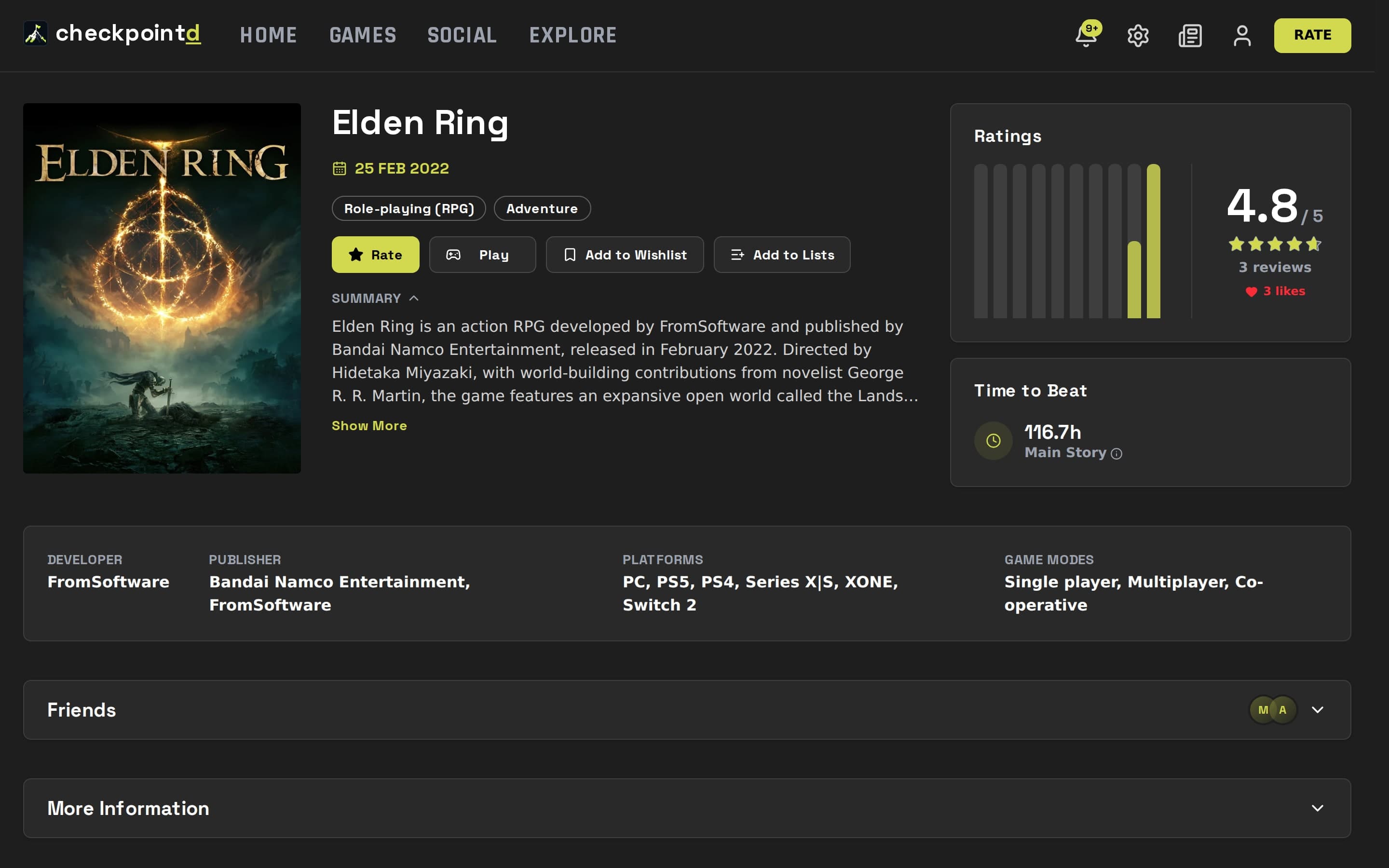Select the Adventure genre tag
This screenshot has height=868, width=1389.
(542, 208)
